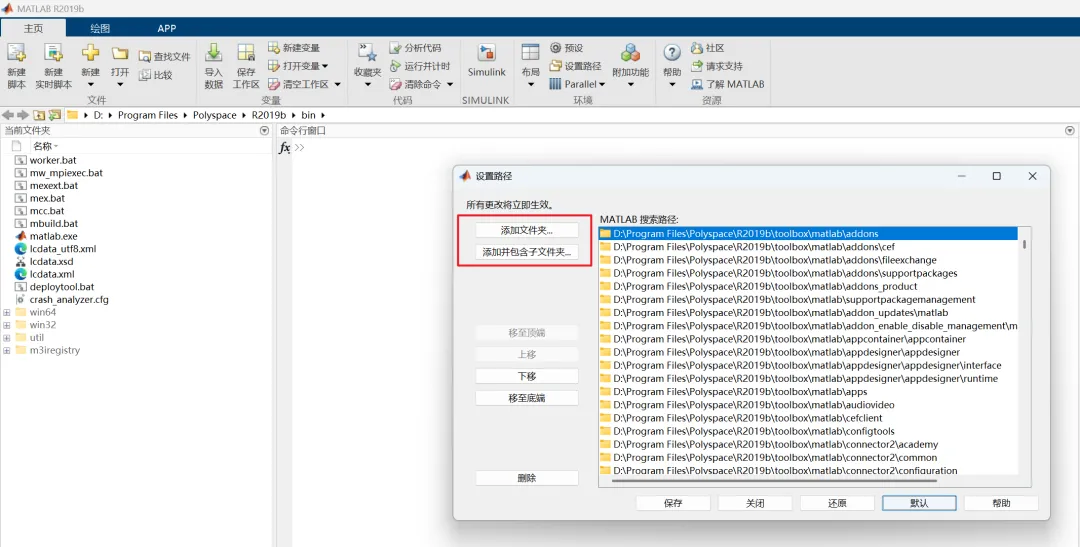Image resolution: width=1080 pixels, height=547 pixels.
Task: Click 下移 button in dialog
Action: (x=527, y=376)
